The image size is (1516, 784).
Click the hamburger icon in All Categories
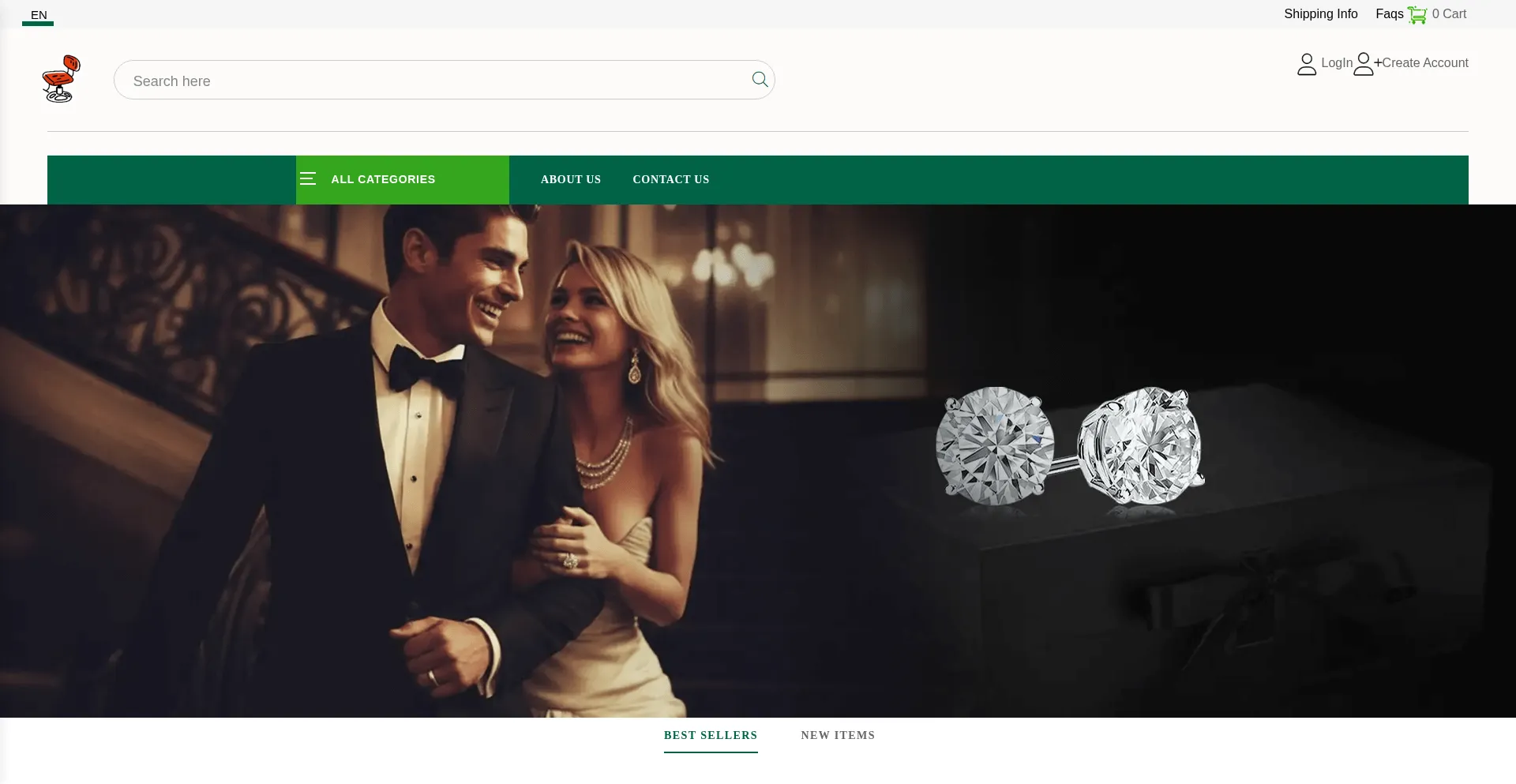pyautogui.click(x=308, y=179)
